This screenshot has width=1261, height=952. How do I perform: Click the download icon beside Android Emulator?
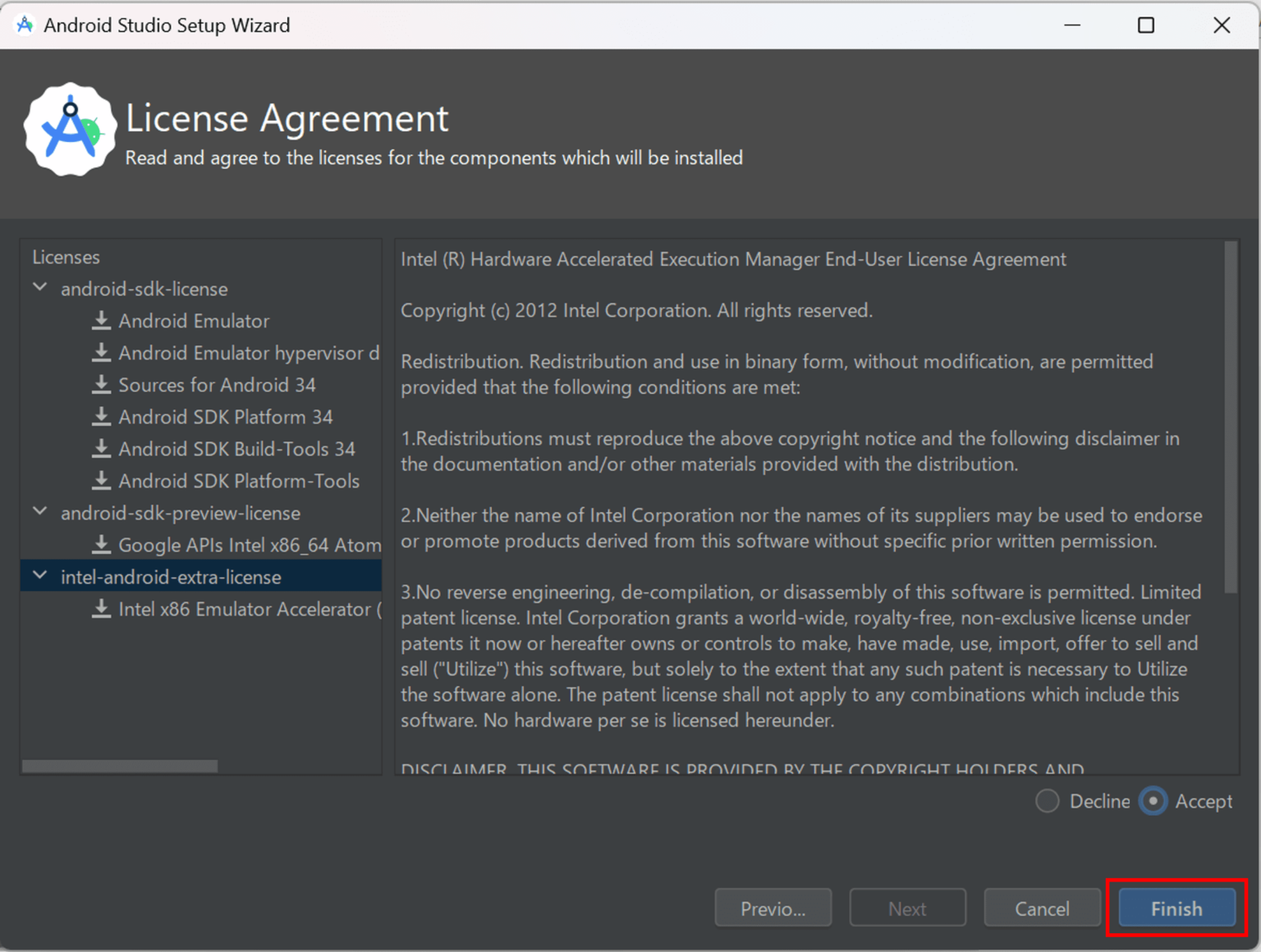(x=102, y=320)
